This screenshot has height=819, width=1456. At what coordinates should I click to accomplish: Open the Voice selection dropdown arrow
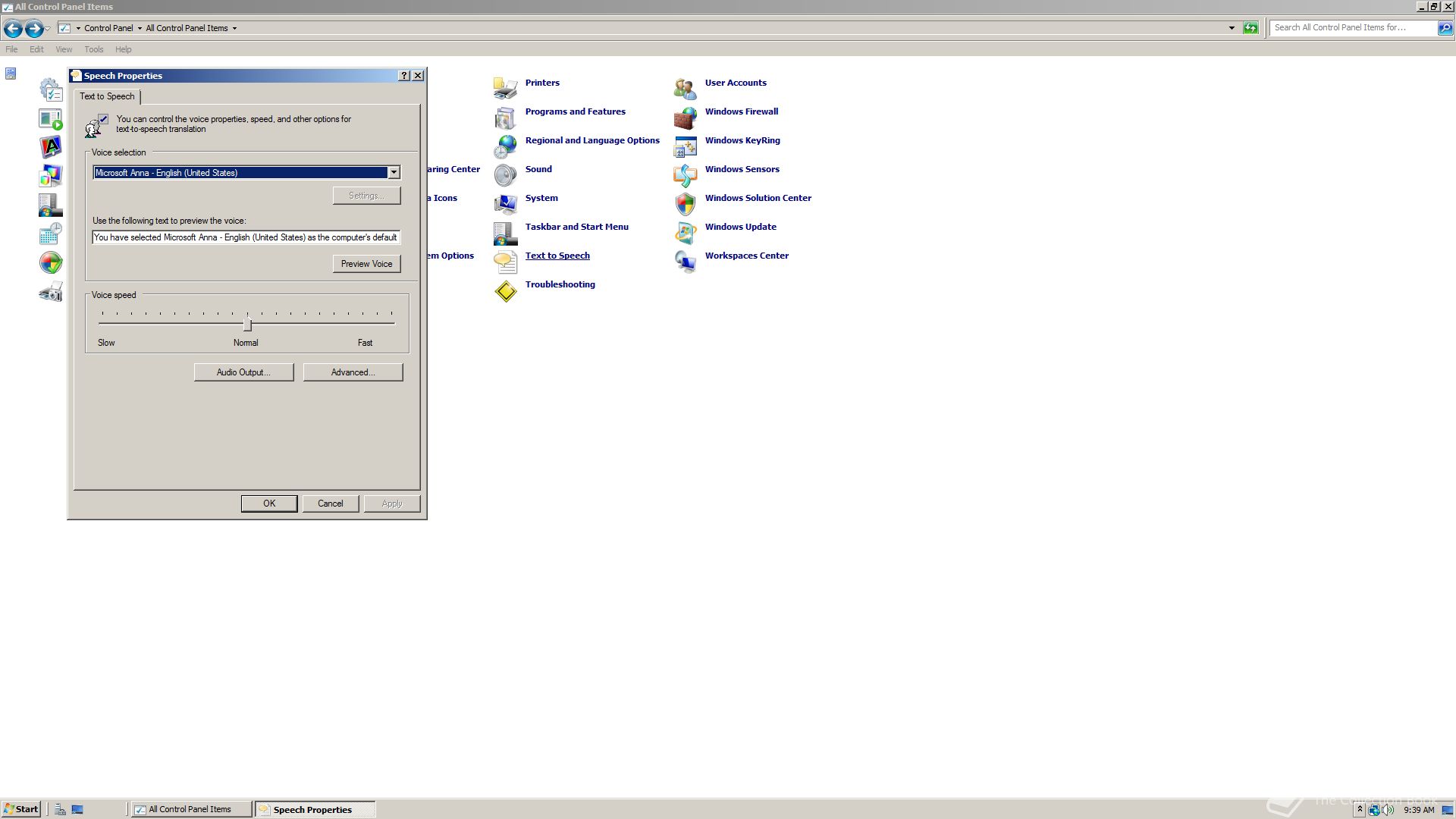[394, 173]
